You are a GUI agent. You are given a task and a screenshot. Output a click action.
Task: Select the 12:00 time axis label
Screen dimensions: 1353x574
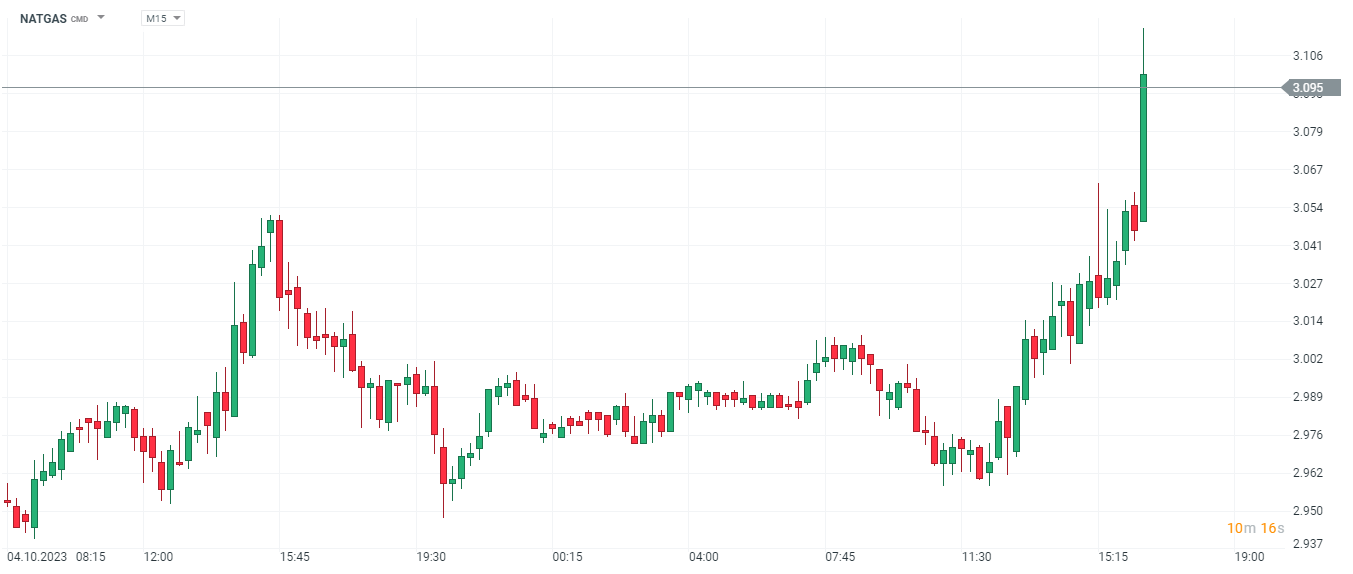pos(158,556)
